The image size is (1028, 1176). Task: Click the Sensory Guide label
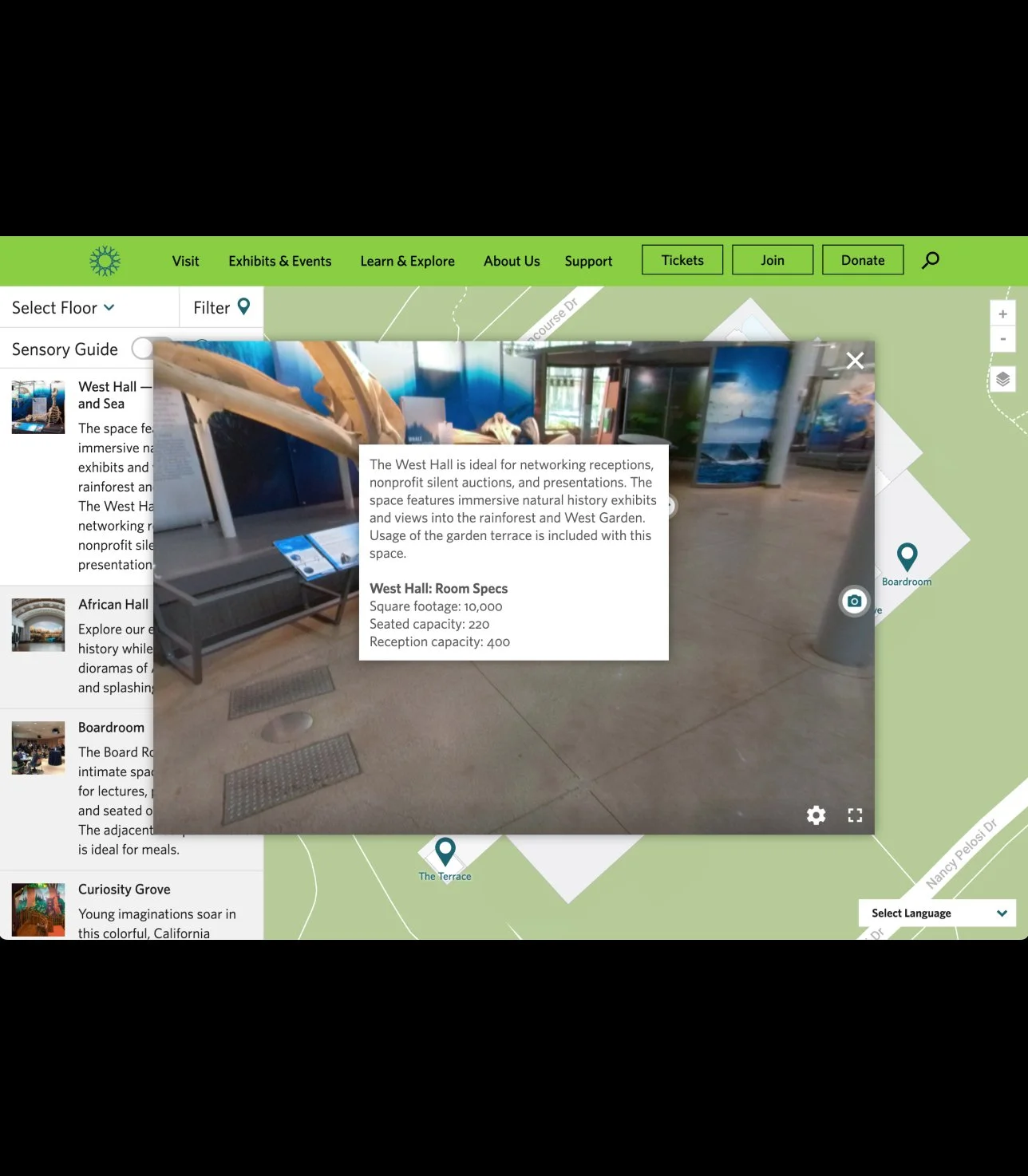click(x=65, y=349)
